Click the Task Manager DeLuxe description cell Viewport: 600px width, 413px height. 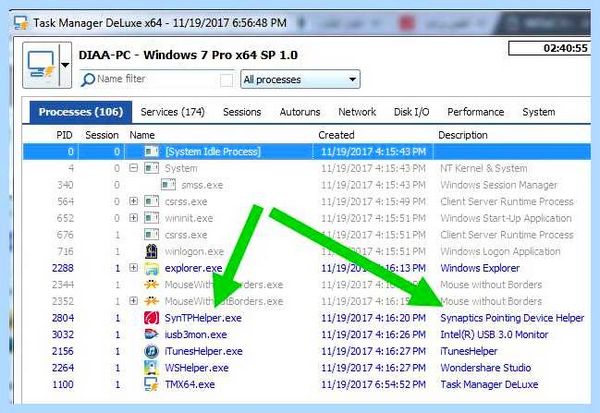pos(489,384)
